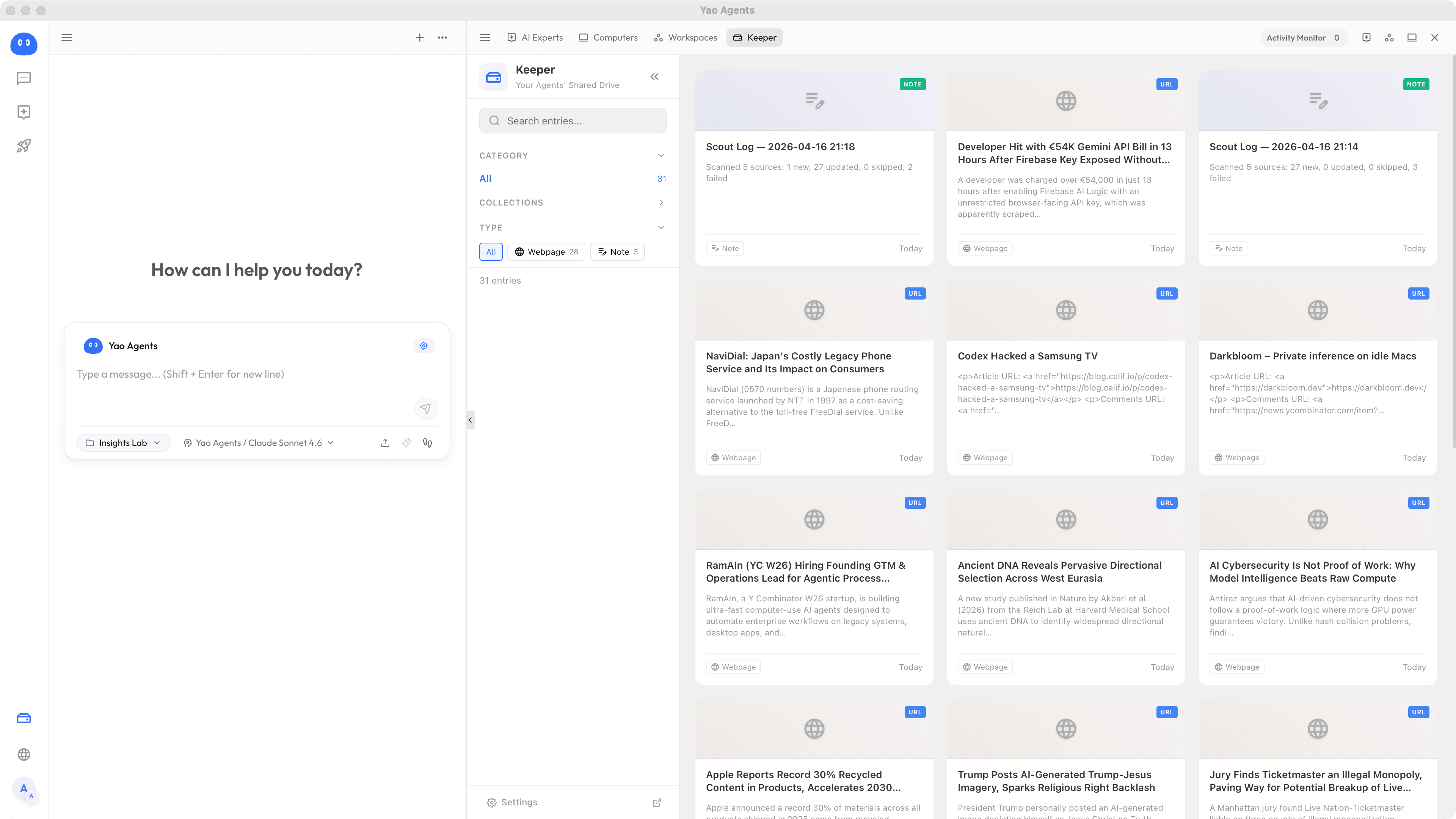The image size is (1456, 819).
Task: Switch to the Workspaces tab
Action: click(685, 37)
